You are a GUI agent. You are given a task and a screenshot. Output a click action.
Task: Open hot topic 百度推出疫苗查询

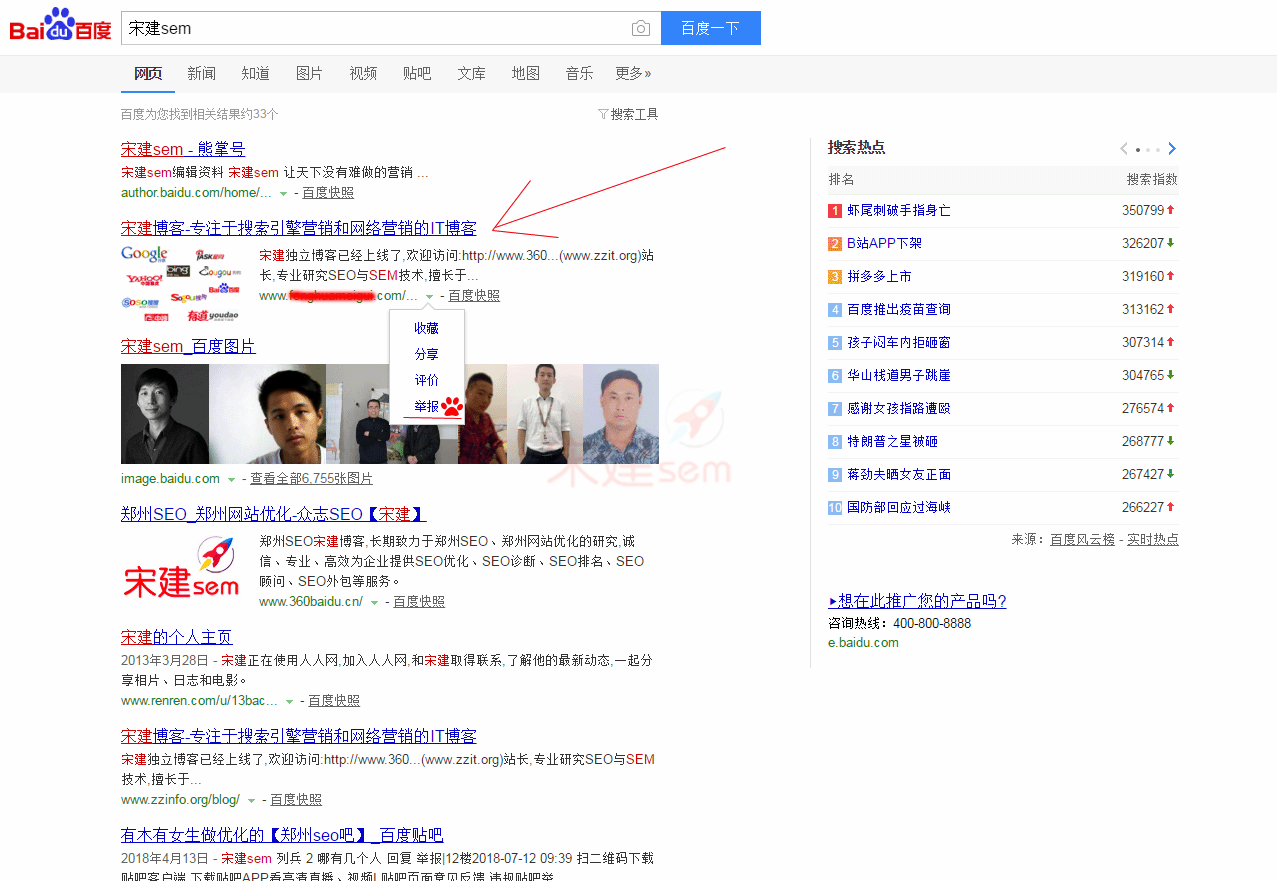pyautogui.click(x=899, y=310)
